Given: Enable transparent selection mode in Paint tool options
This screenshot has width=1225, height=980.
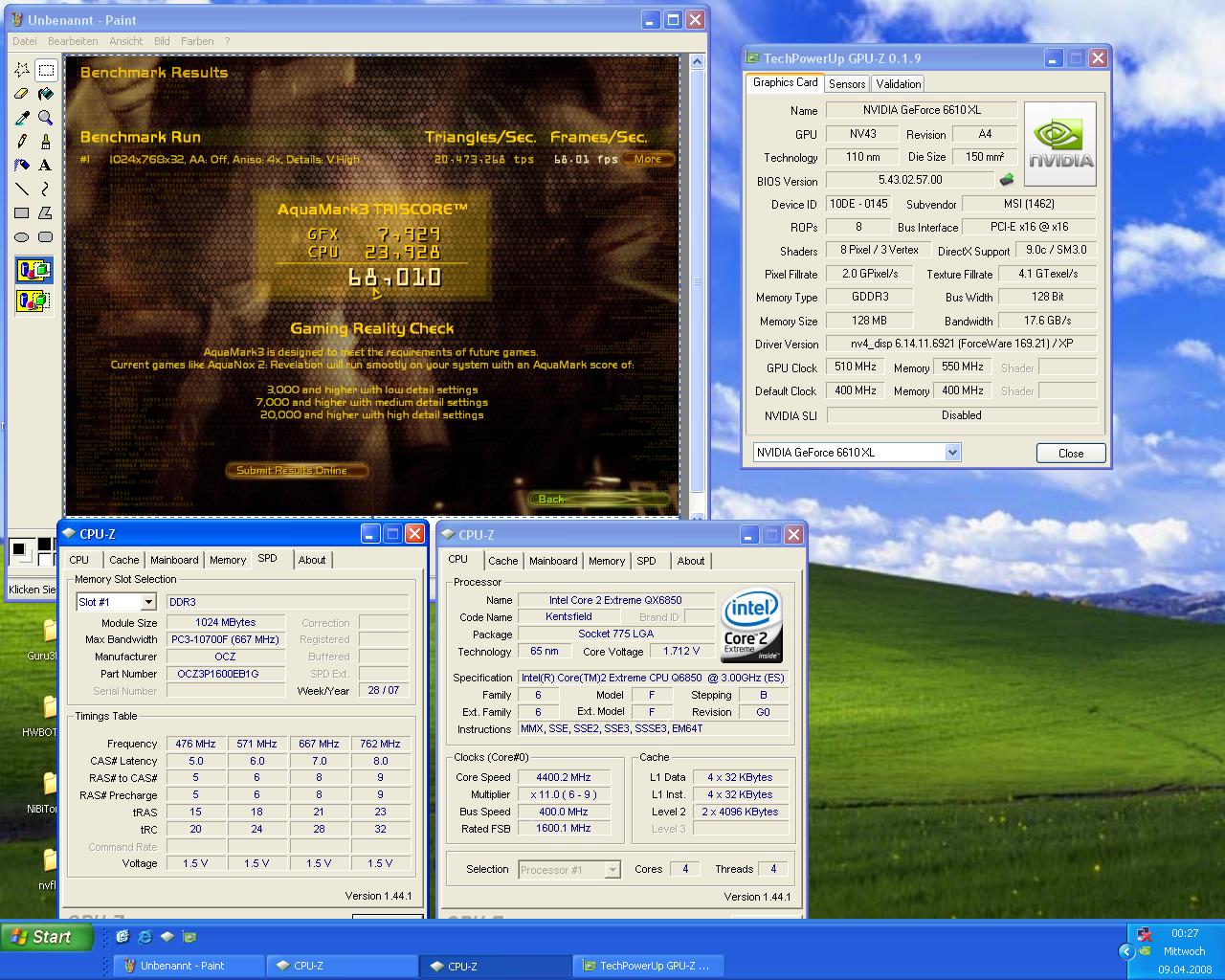Looking at the screenshot, I should (x=33, y=301).
